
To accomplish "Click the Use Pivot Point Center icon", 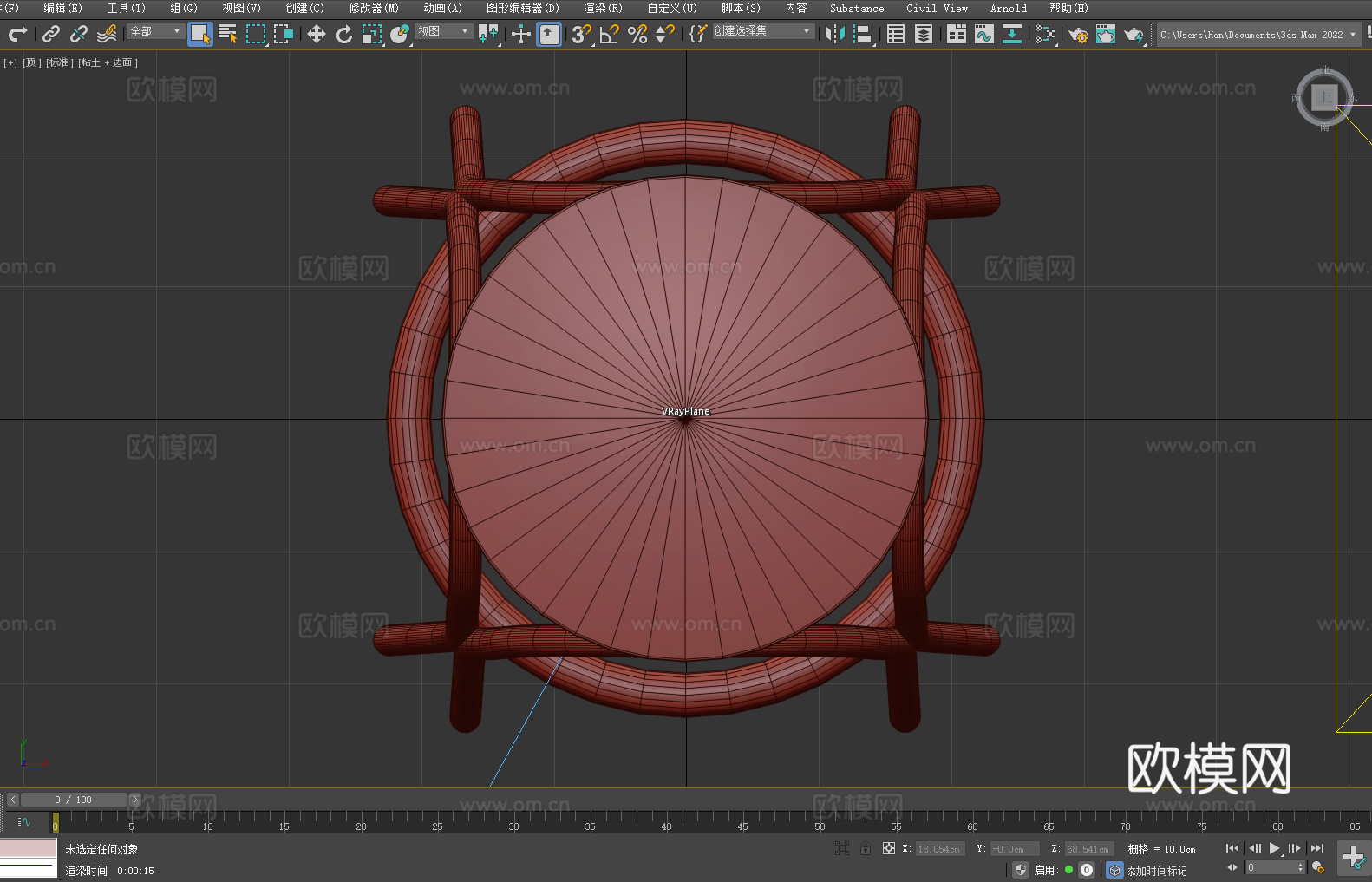I will [x=488, y=34].
